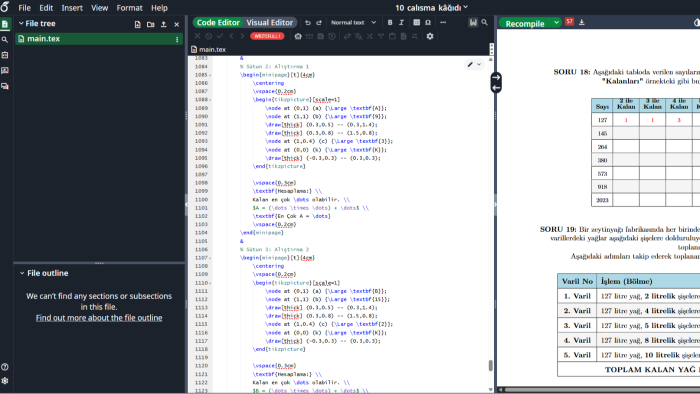Open the integrations rail icon

coord(5,55)
